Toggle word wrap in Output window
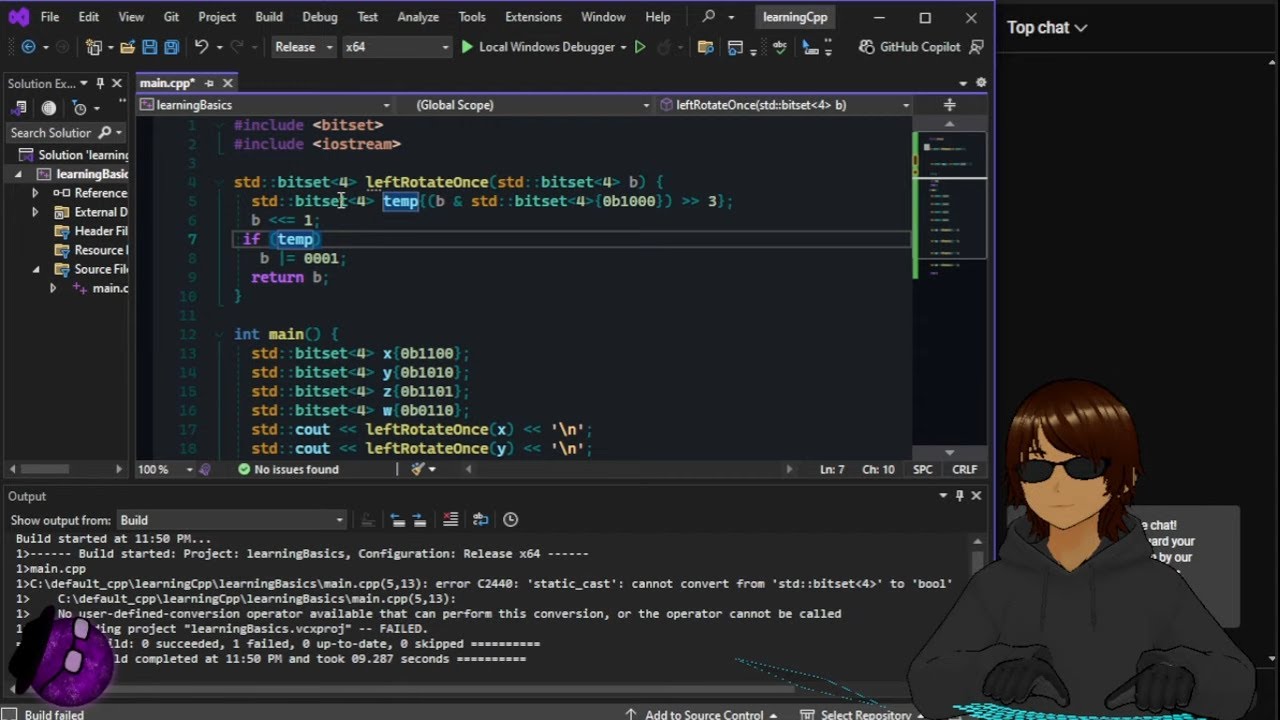 (481, 520)
